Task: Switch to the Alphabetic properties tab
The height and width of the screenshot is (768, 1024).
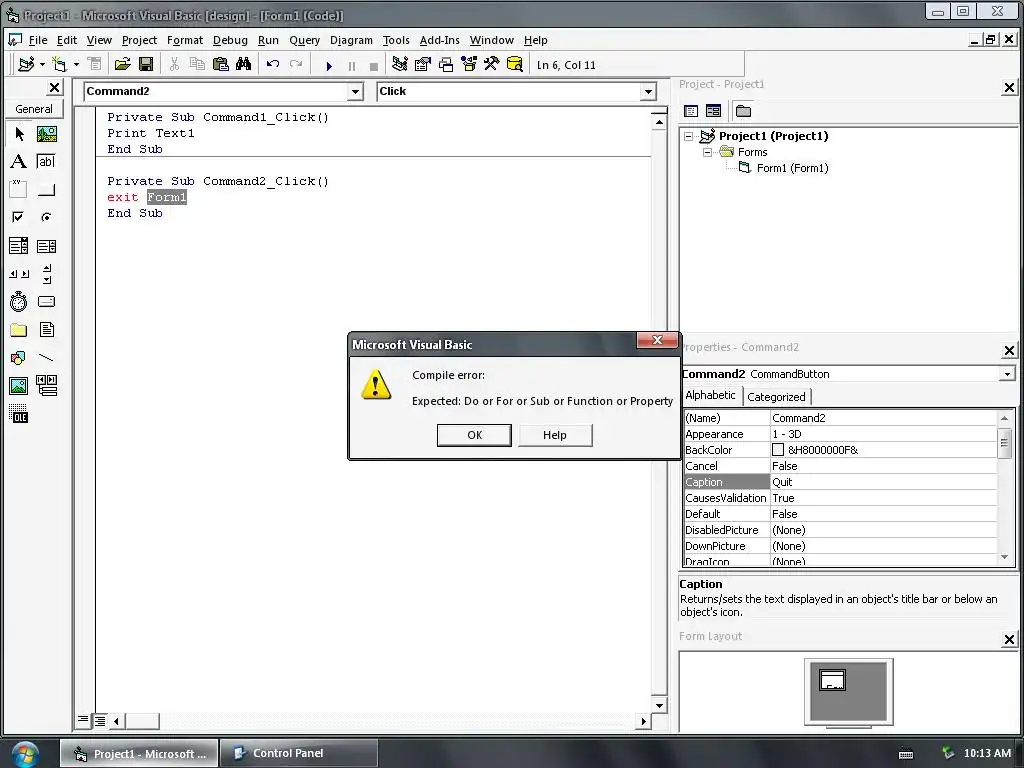Action: (711, 395)
